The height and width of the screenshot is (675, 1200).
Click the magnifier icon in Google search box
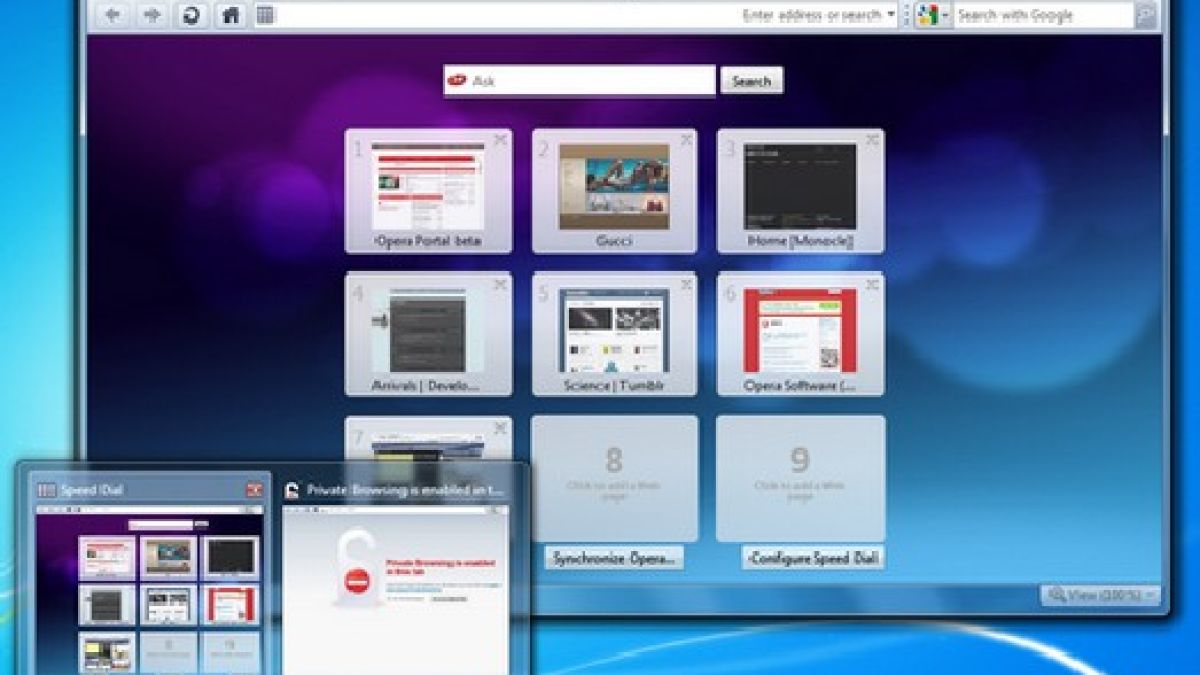1146,15
